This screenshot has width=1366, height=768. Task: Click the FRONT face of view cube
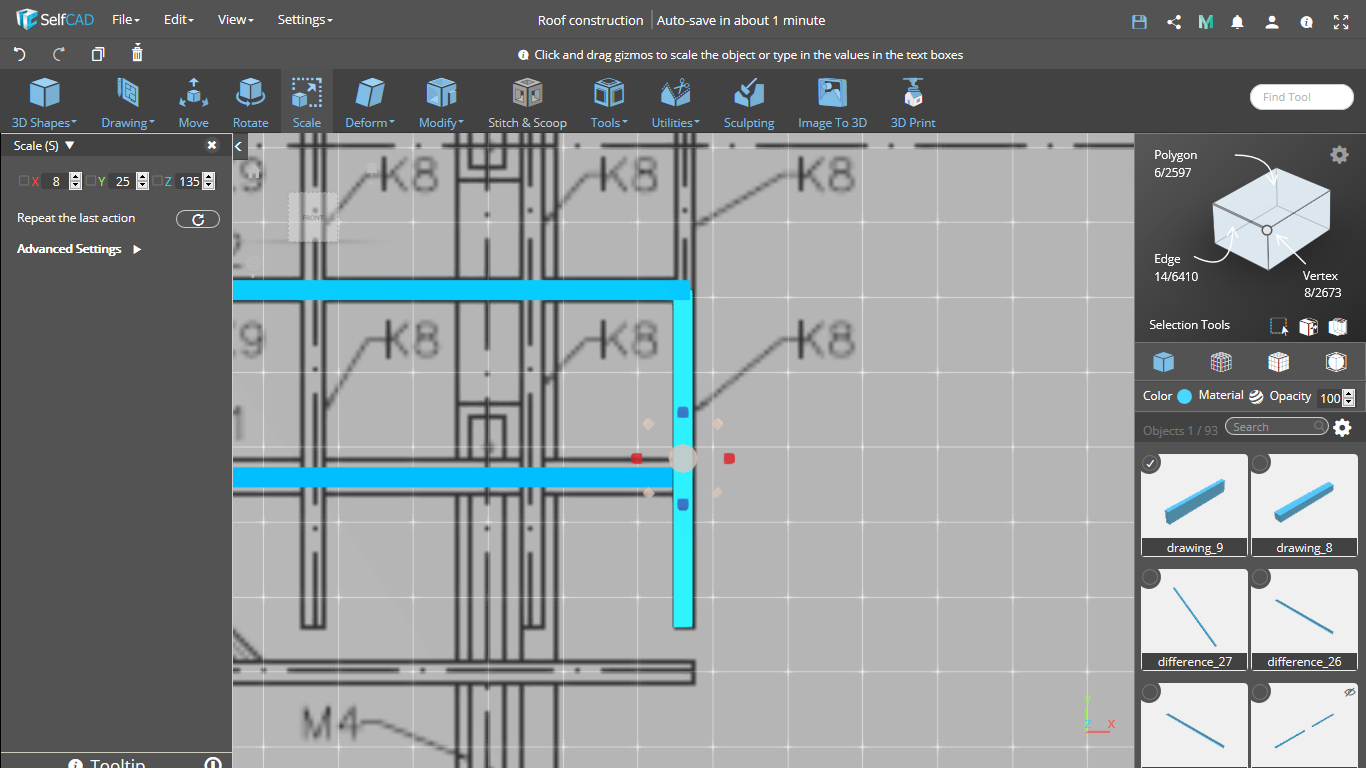pyautogui.click(x=314, y=217)
